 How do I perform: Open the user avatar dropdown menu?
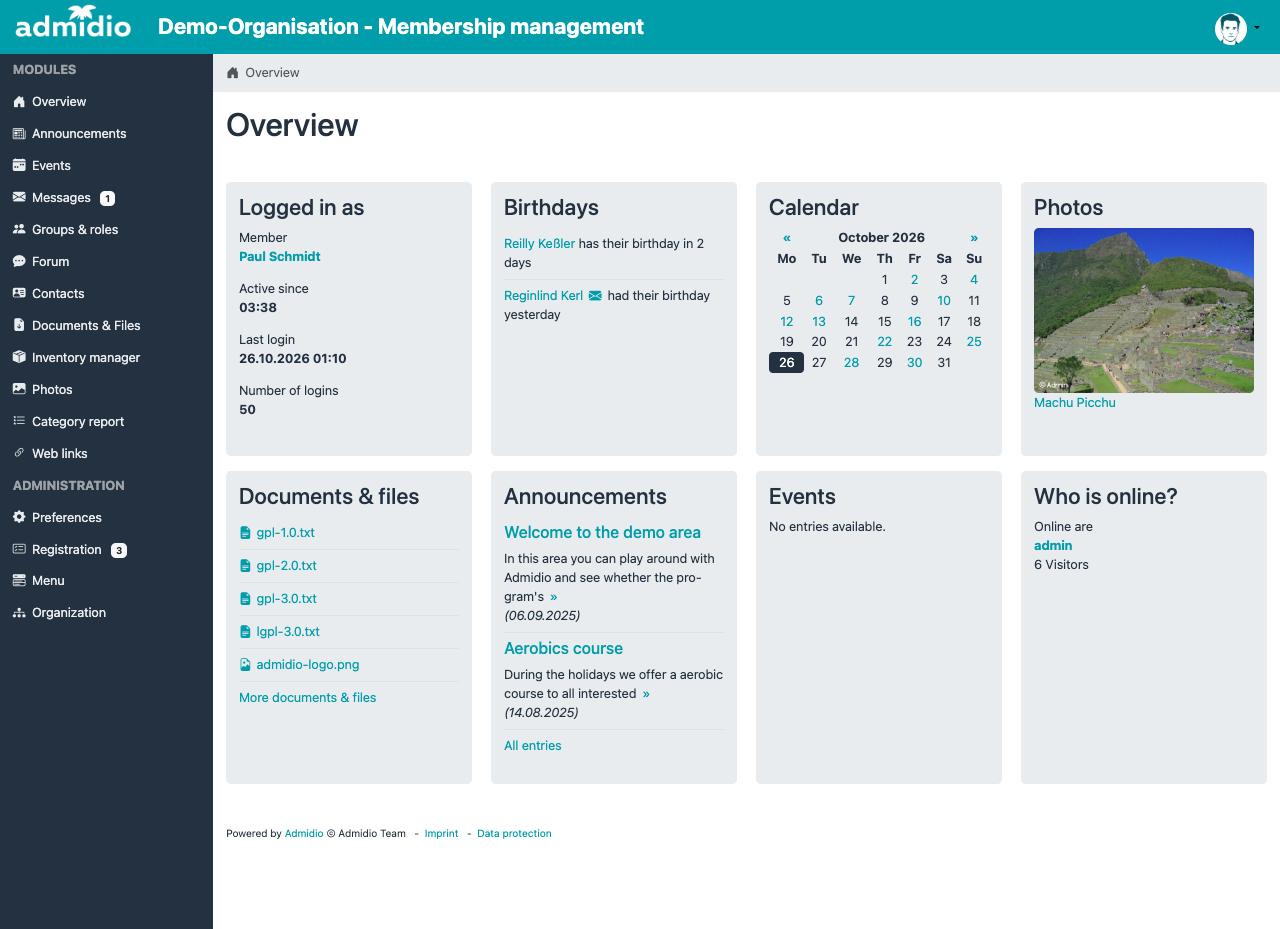point(1237,28)
